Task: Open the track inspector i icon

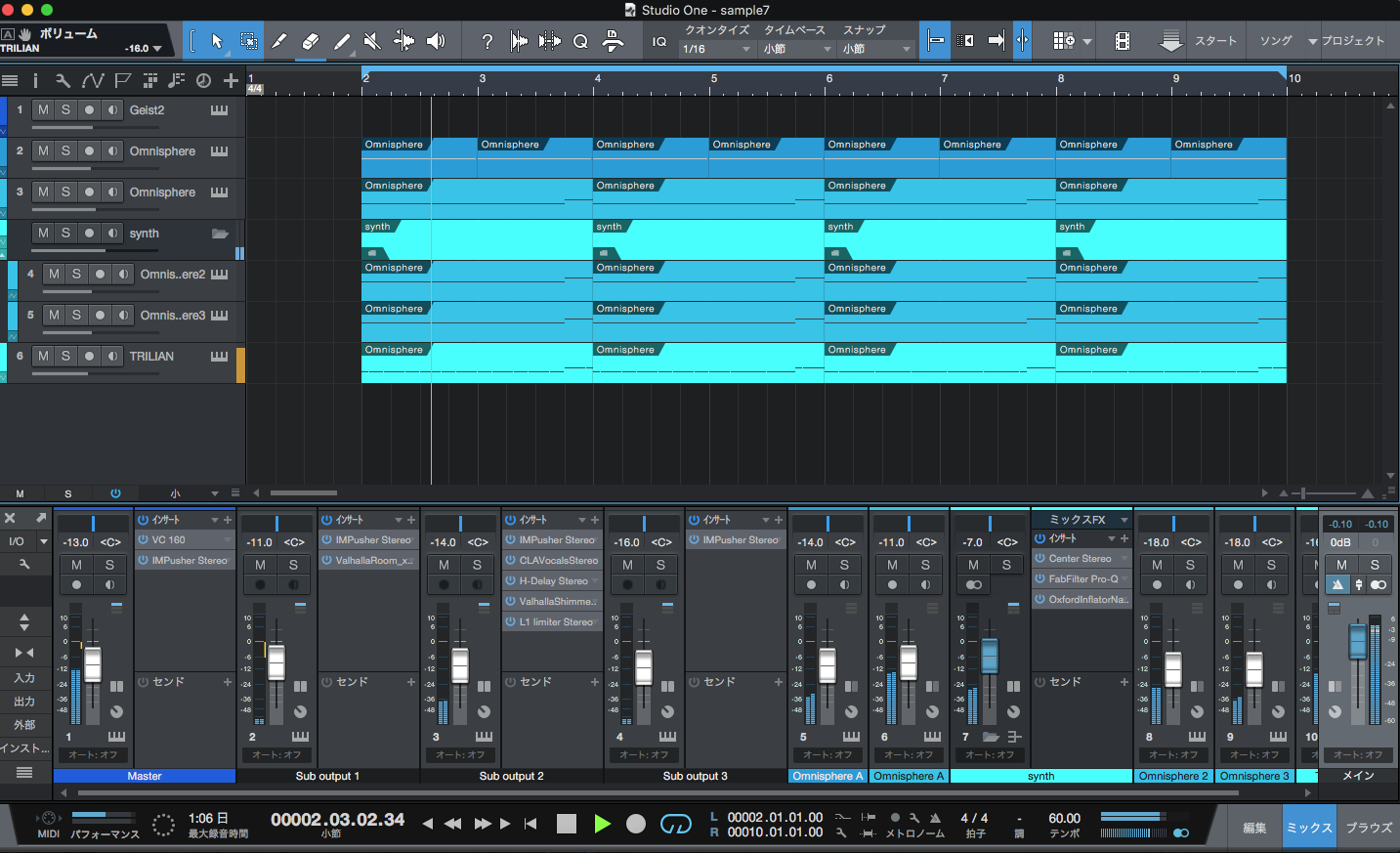Action: coord(35,80)
